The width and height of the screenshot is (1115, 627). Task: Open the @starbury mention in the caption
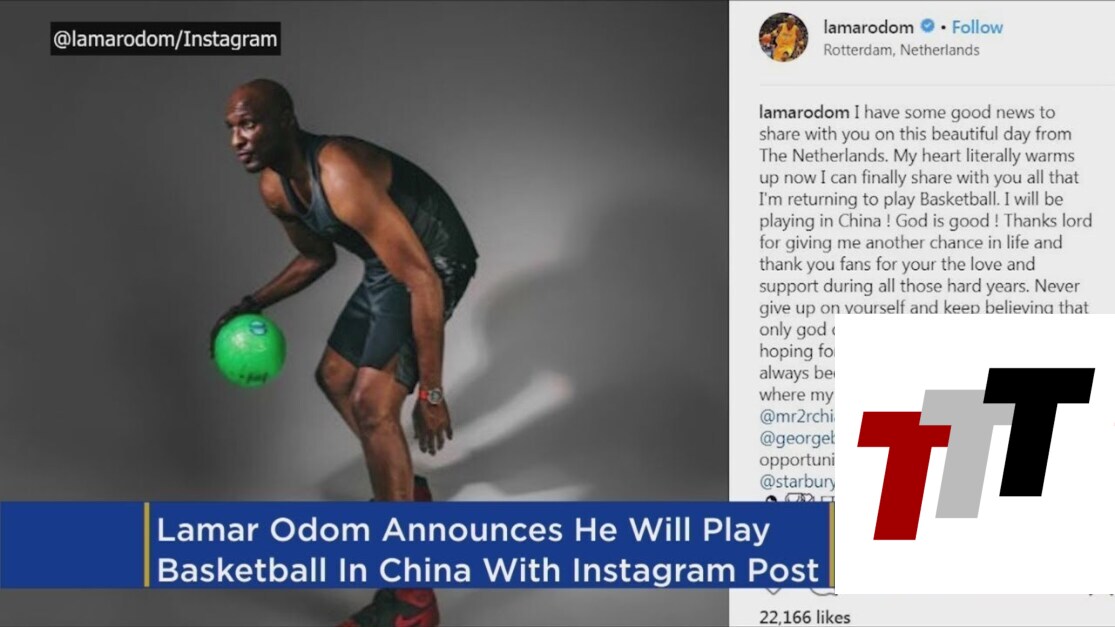[x=797, y=481]
